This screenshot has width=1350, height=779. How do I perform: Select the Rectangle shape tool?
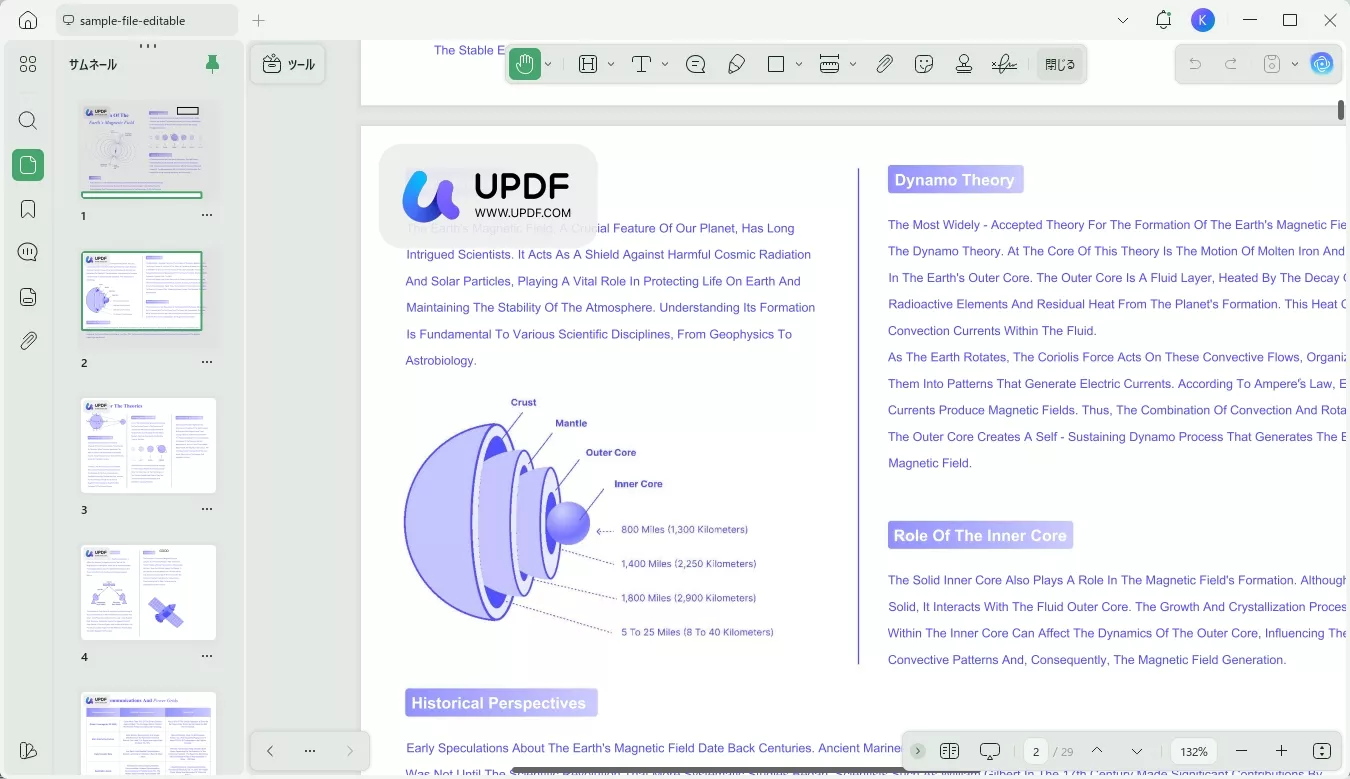coord(775,63)
